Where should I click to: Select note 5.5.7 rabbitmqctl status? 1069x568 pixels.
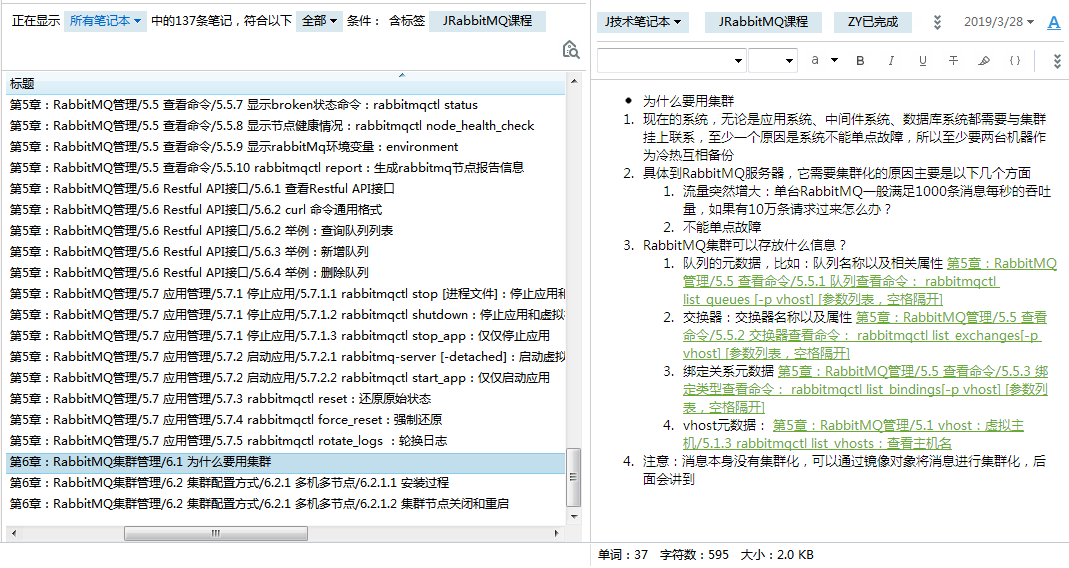click(286, 105)
